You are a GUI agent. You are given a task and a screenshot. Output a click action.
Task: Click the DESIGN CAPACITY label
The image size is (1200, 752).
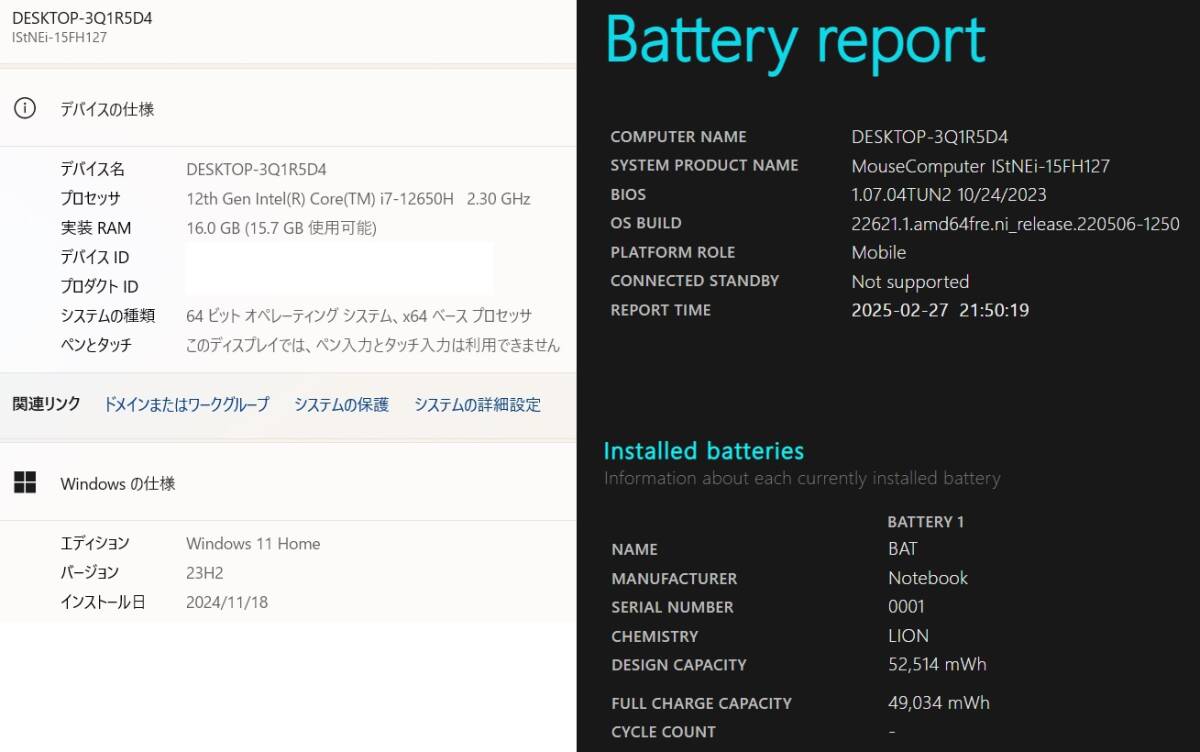pos(679,665)
